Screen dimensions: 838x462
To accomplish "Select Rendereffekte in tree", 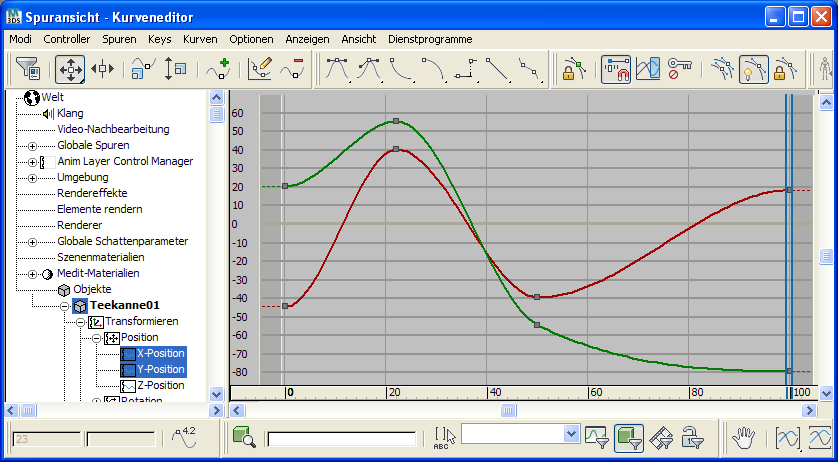I will [x=92, y=194].
